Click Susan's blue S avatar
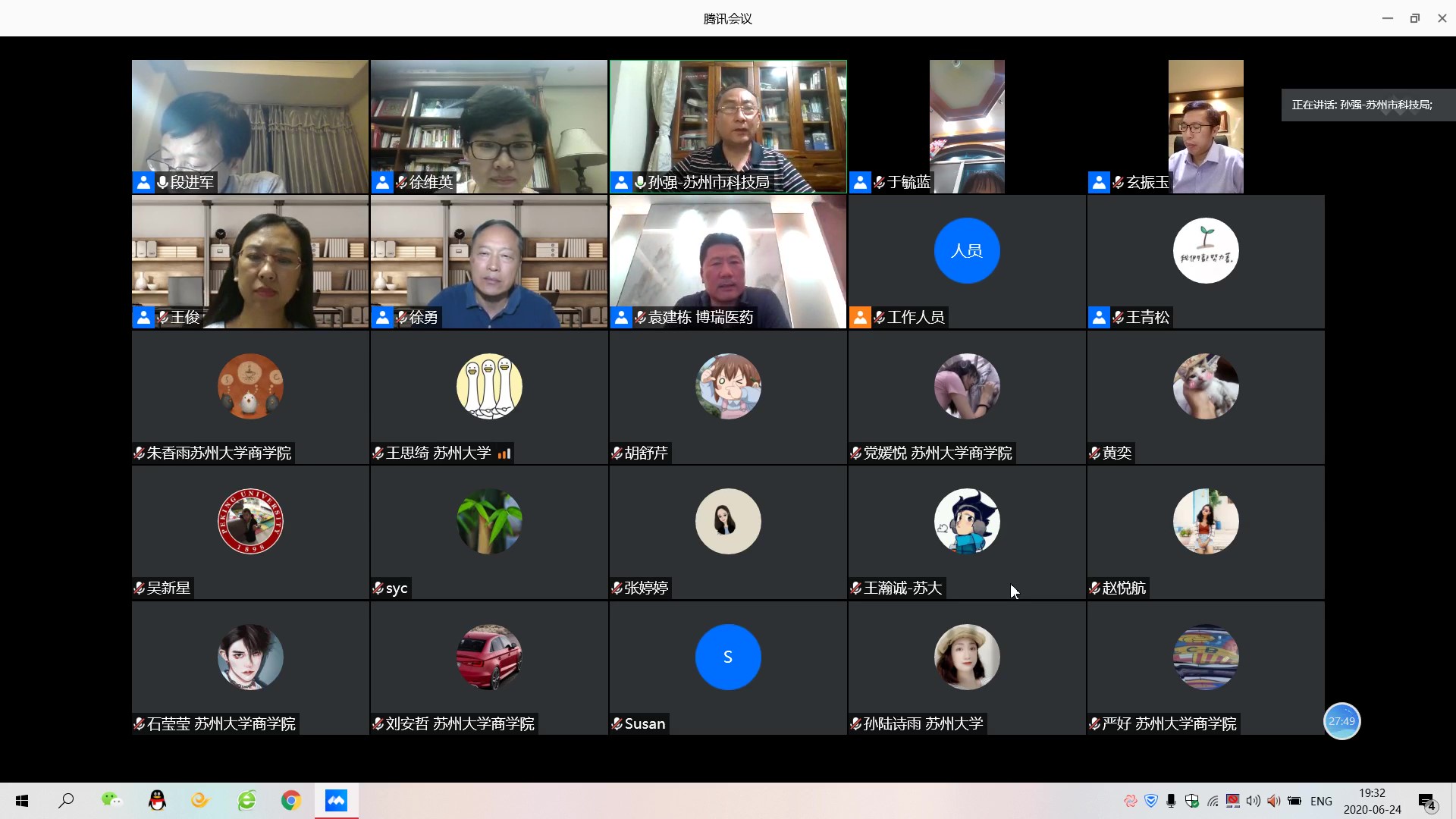Screen dimensions: 1456x819 coord(728,657)
